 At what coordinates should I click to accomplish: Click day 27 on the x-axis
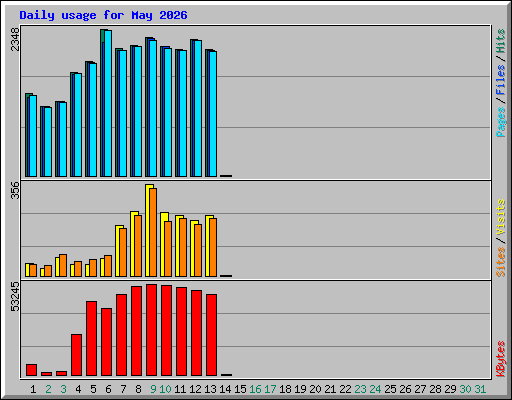[420, 389]
